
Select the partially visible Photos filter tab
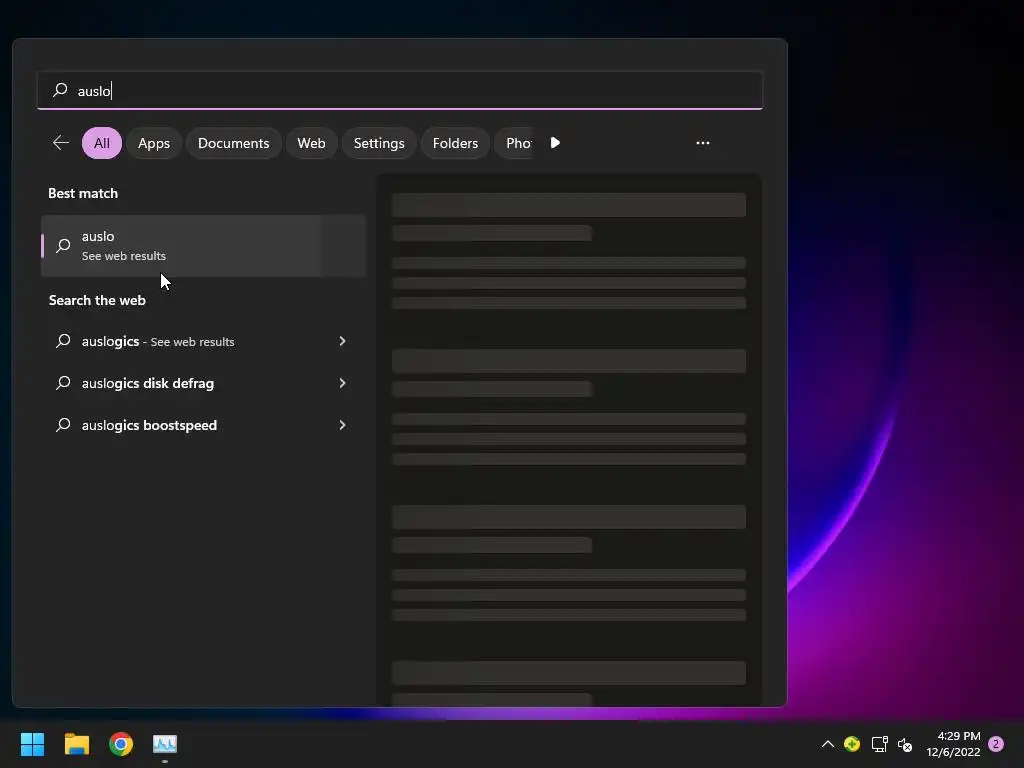[515, 143]
